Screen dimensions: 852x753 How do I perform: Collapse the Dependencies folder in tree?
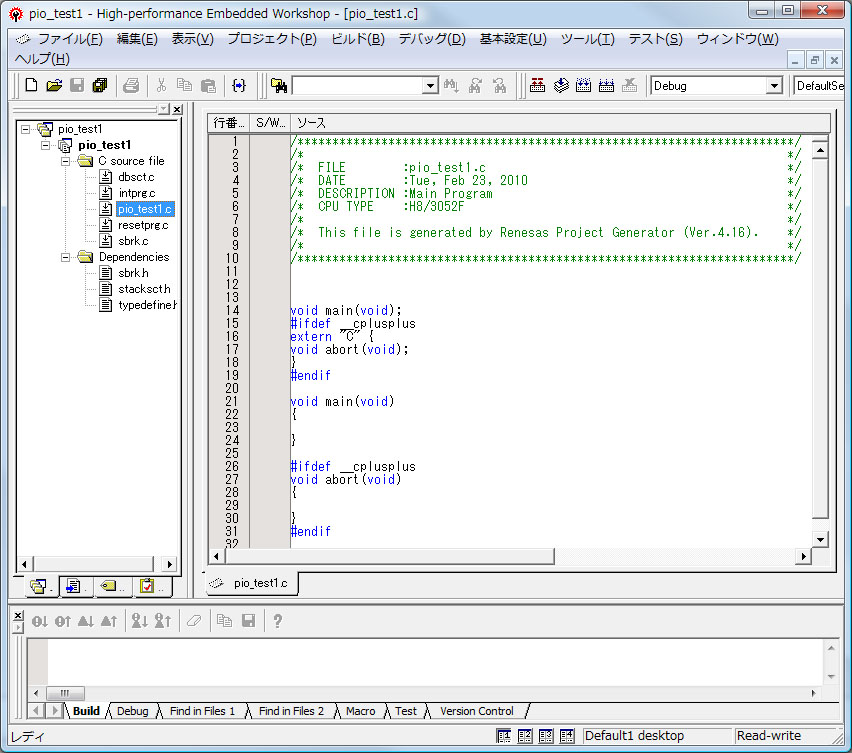(x=65, y=257)
